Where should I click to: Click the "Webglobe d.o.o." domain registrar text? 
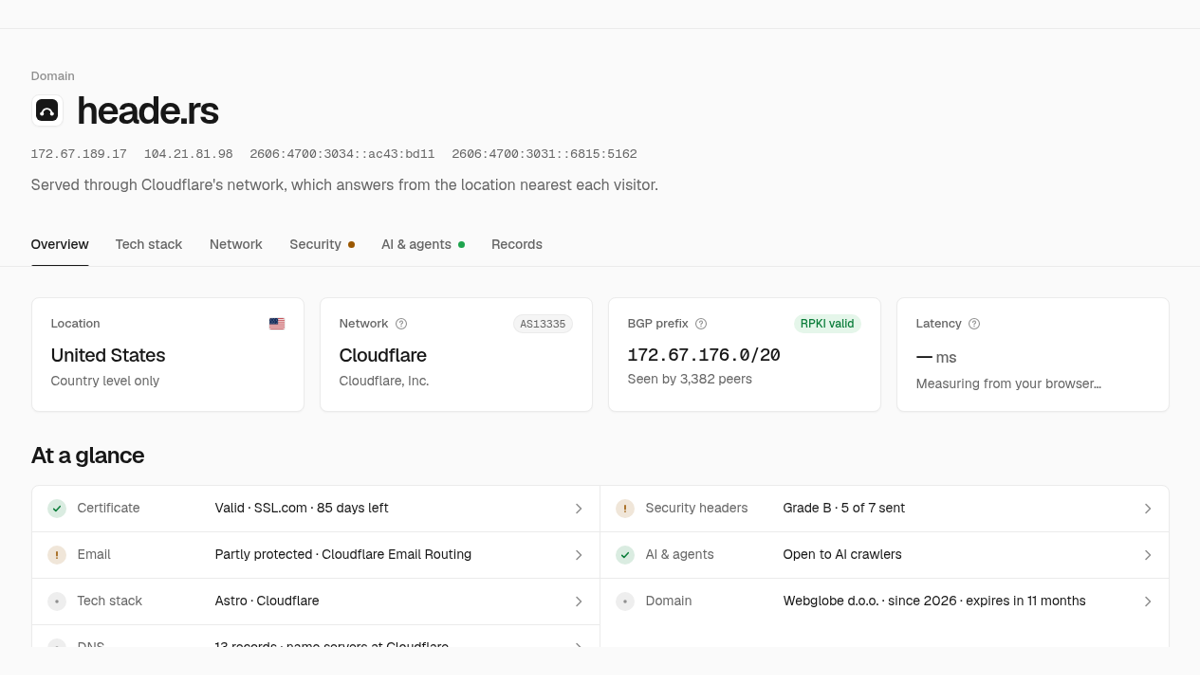[832, 601]
